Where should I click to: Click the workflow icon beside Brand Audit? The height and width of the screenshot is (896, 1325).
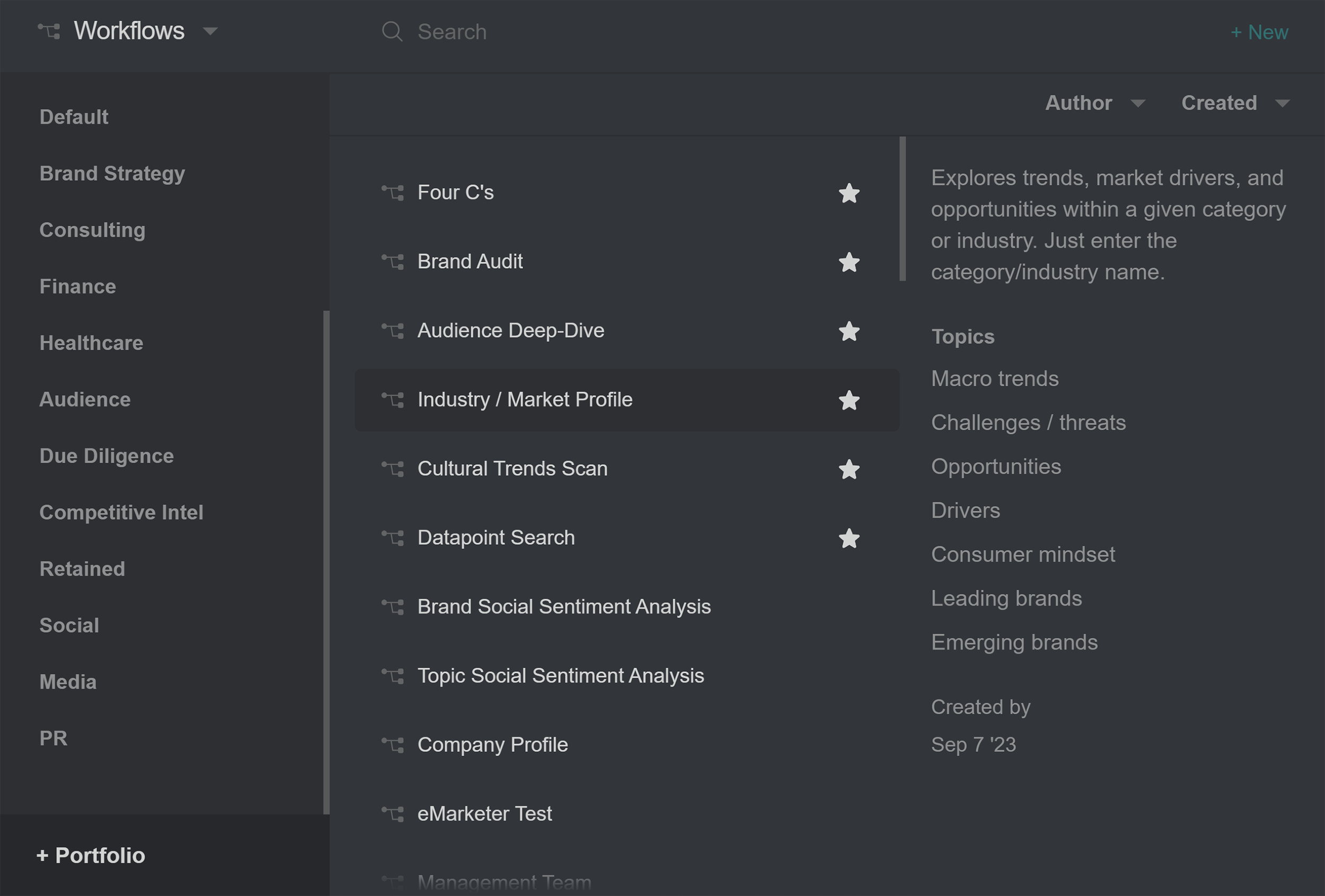tap(393, 262)
